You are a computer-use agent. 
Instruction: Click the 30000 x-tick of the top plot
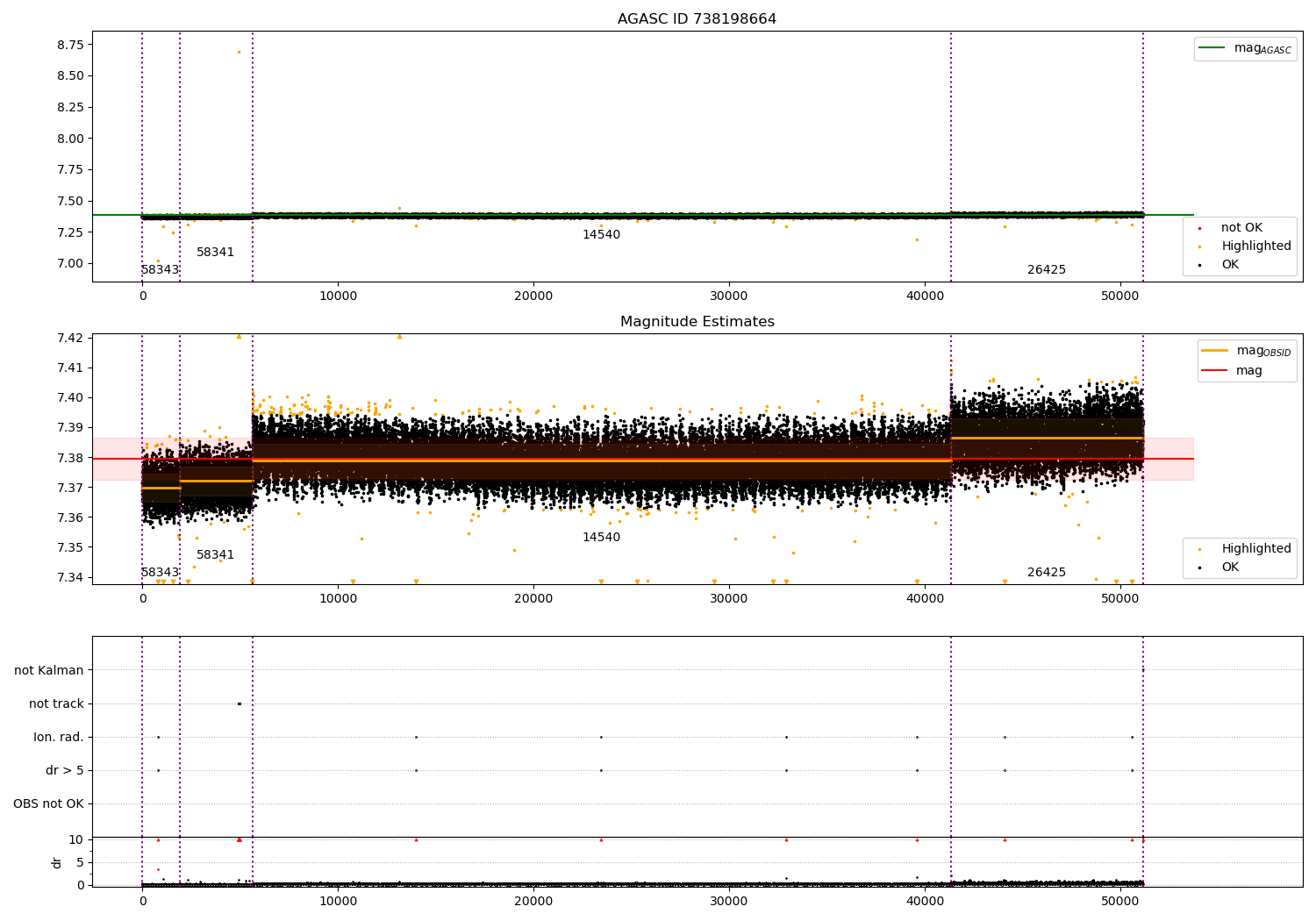[x=729, y=296]
